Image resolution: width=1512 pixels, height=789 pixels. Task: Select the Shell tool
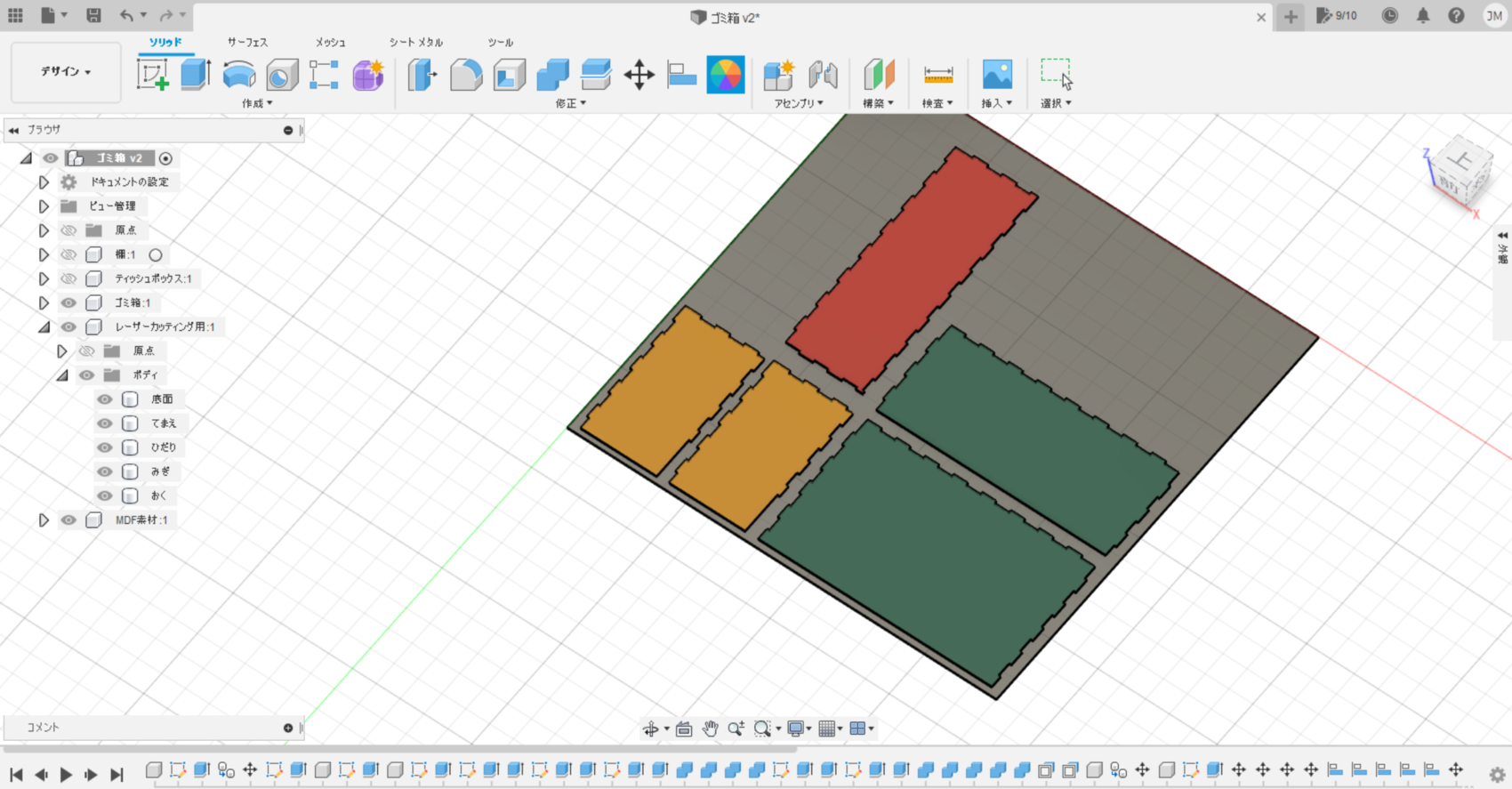(510, 75)
